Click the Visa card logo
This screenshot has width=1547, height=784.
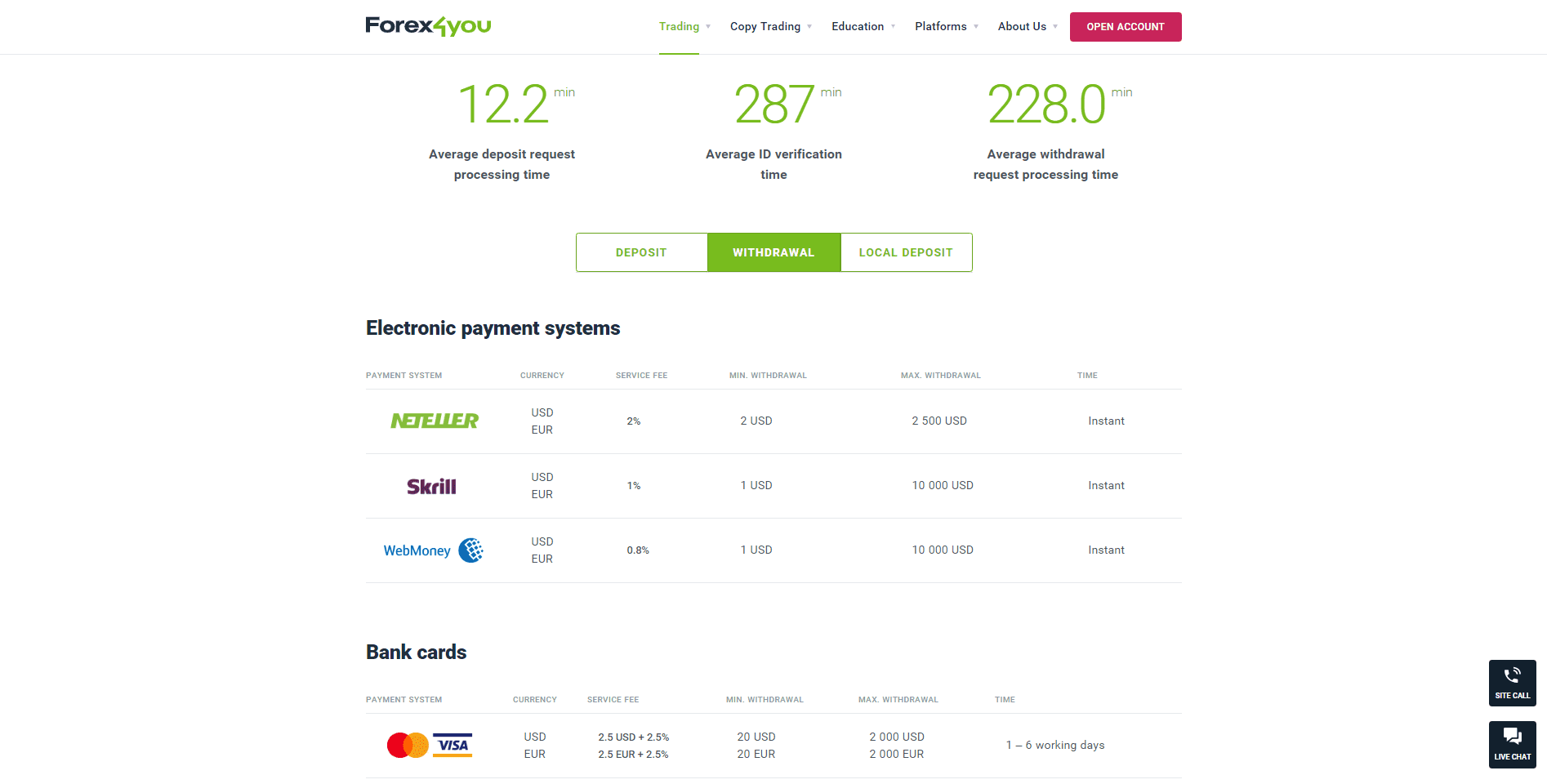[453, 745]
